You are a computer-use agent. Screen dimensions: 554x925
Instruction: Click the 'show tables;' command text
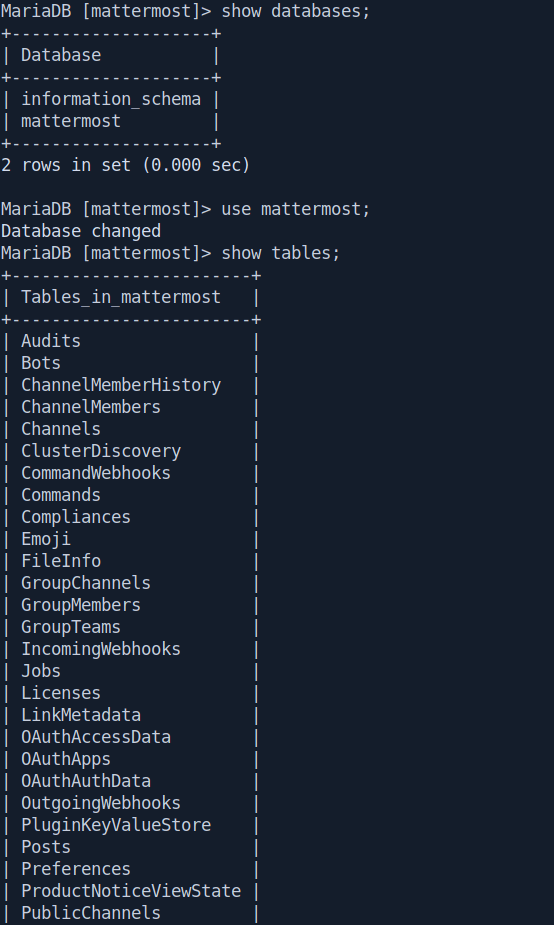(x=281, y=253)
